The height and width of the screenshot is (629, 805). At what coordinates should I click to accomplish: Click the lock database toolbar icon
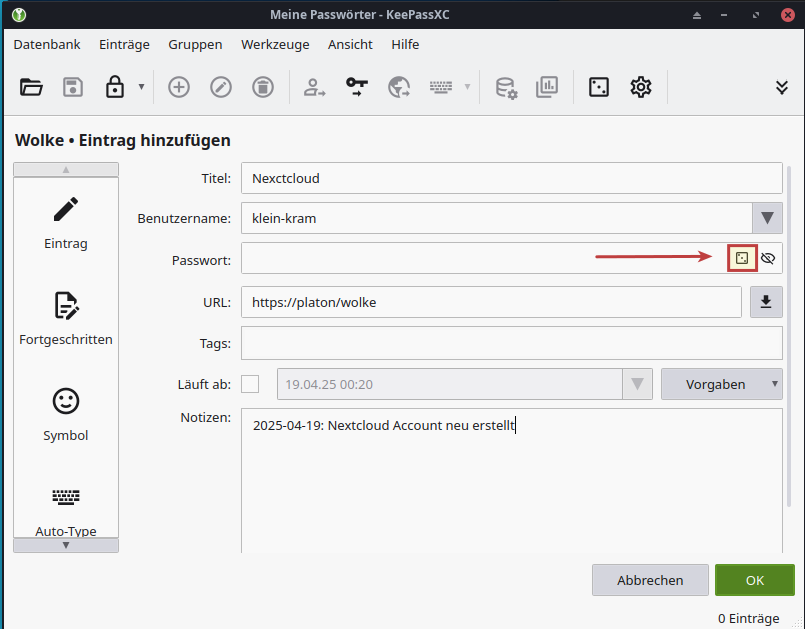coord(115,87)
